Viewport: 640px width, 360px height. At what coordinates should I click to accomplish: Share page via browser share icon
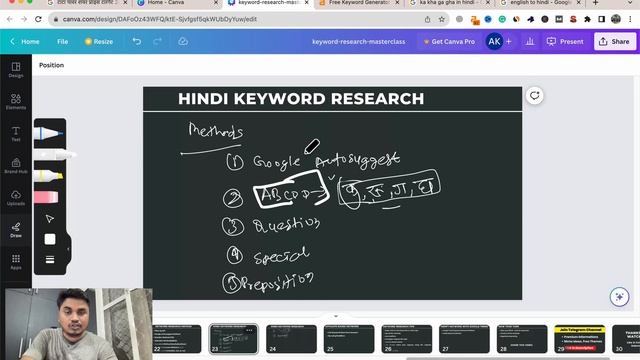point(427,19)
